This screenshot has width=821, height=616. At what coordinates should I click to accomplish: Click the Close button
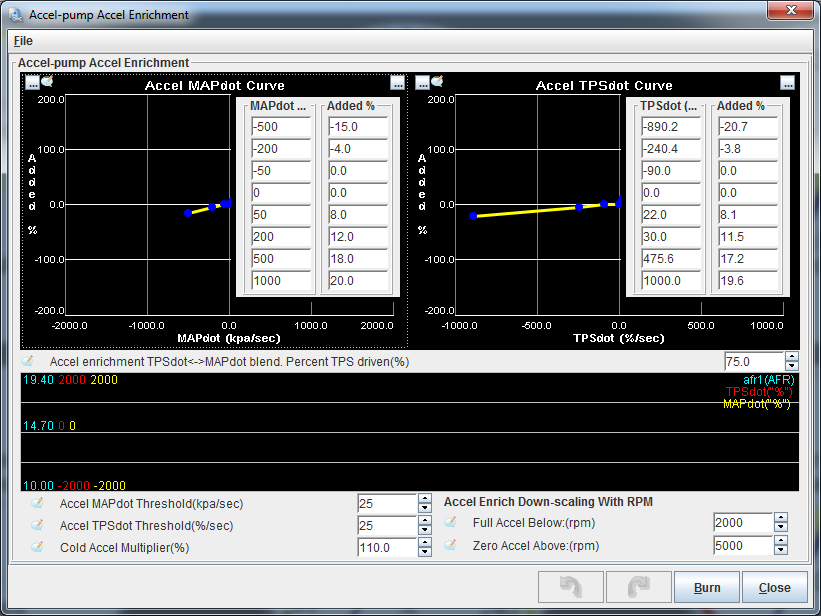click(774, 587)
